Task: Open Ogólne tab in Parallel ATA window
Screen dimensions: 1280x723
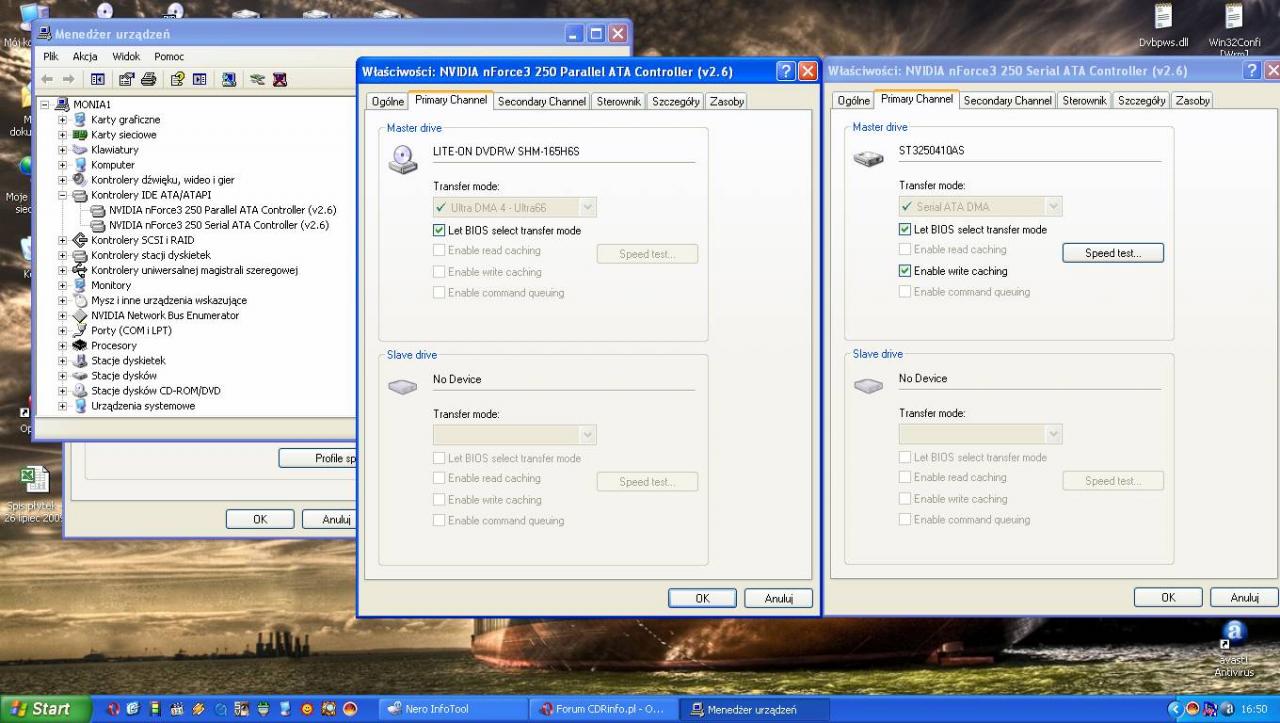Action: click(387, 101)
